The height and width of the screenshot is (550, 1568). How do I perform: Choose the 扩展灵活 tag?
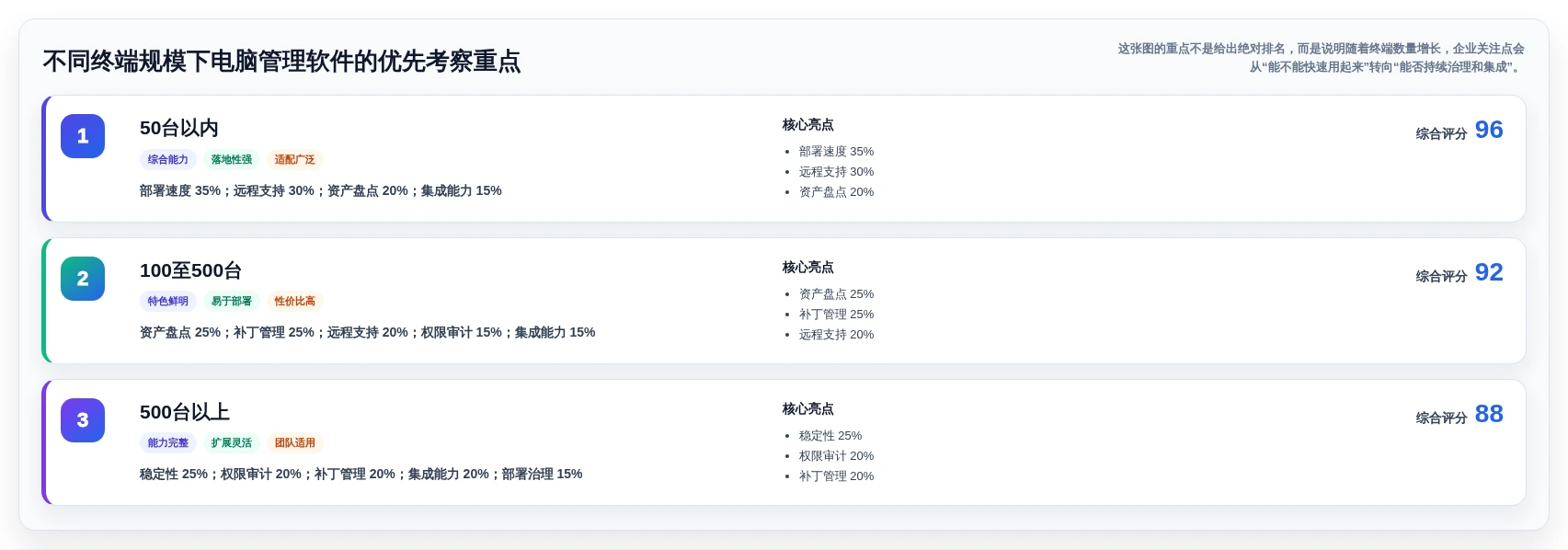tap(232, 443)
